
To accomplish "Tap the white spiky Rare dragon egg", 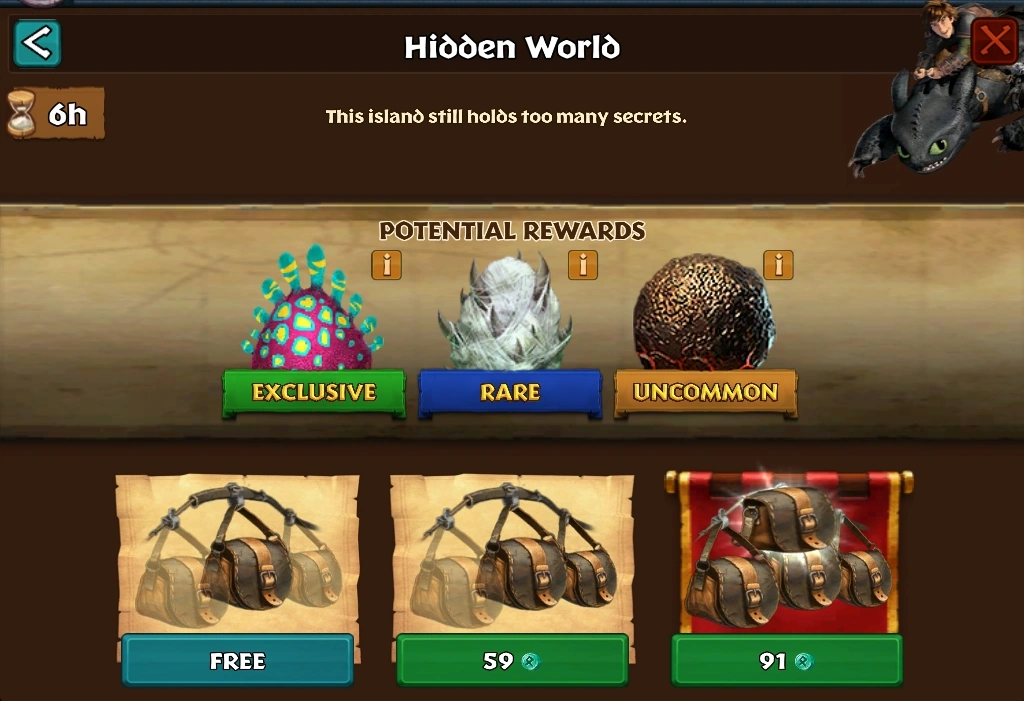I will coord(507,314).
